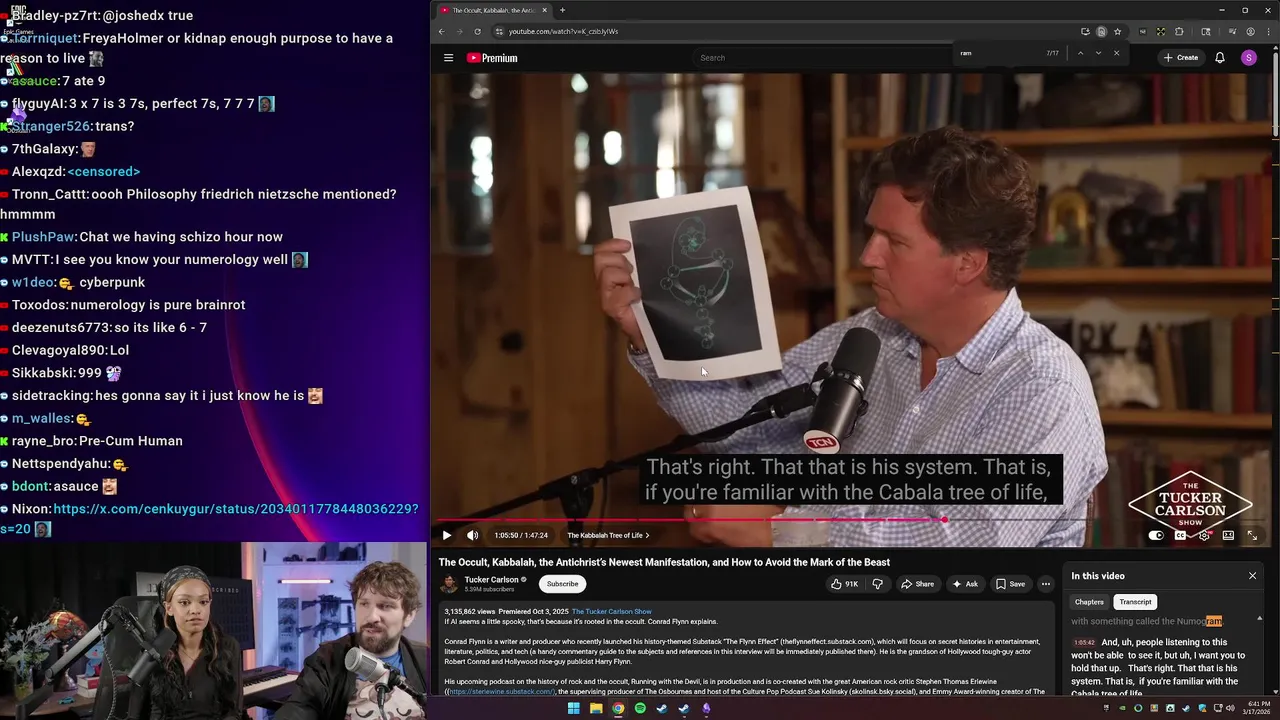Click the Tucker Carlson channel avatar

coord(449,584)
